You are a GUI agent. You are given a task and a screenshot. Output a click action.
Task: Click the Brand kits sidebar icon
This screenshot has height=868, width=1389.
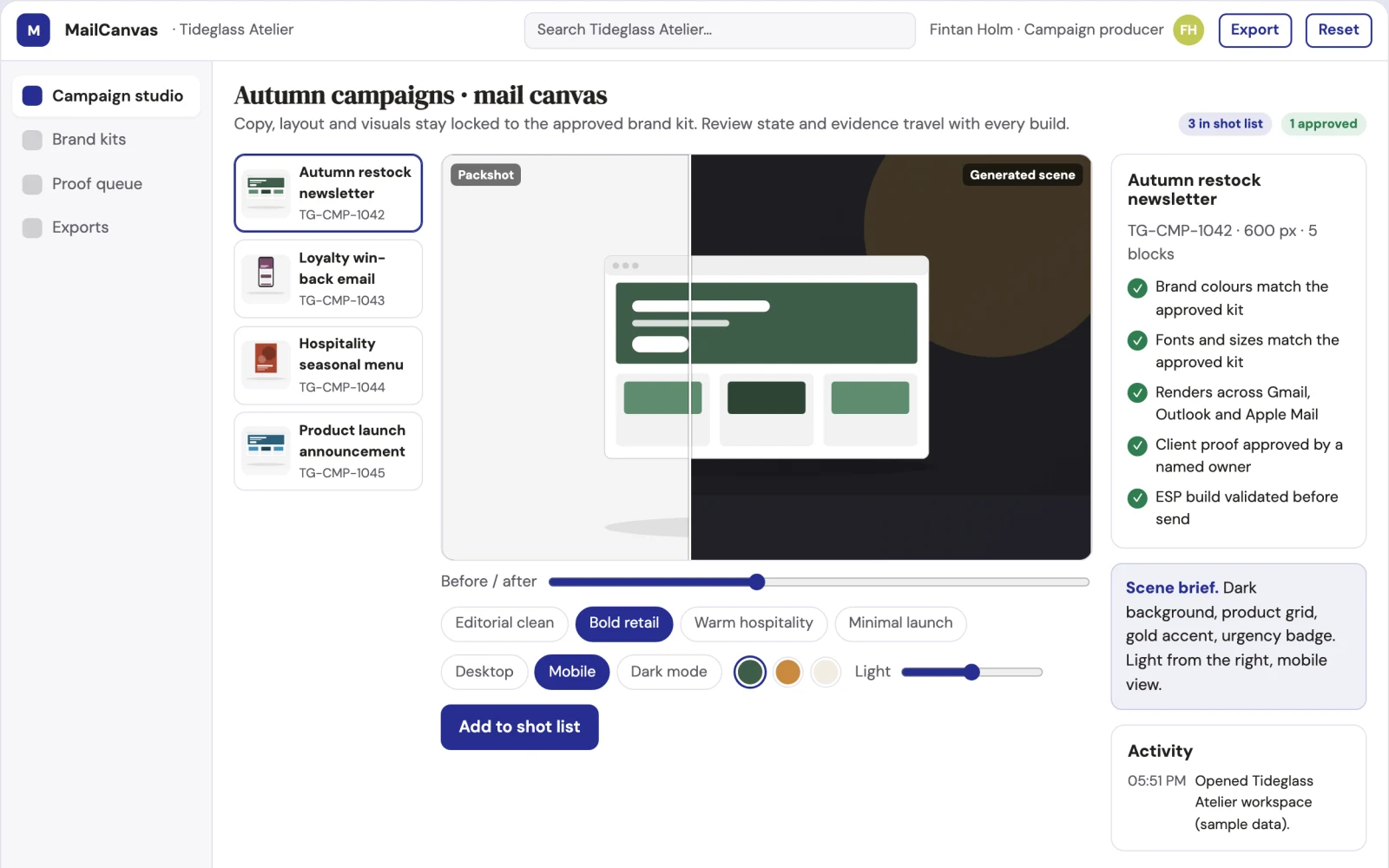point(32,140)
